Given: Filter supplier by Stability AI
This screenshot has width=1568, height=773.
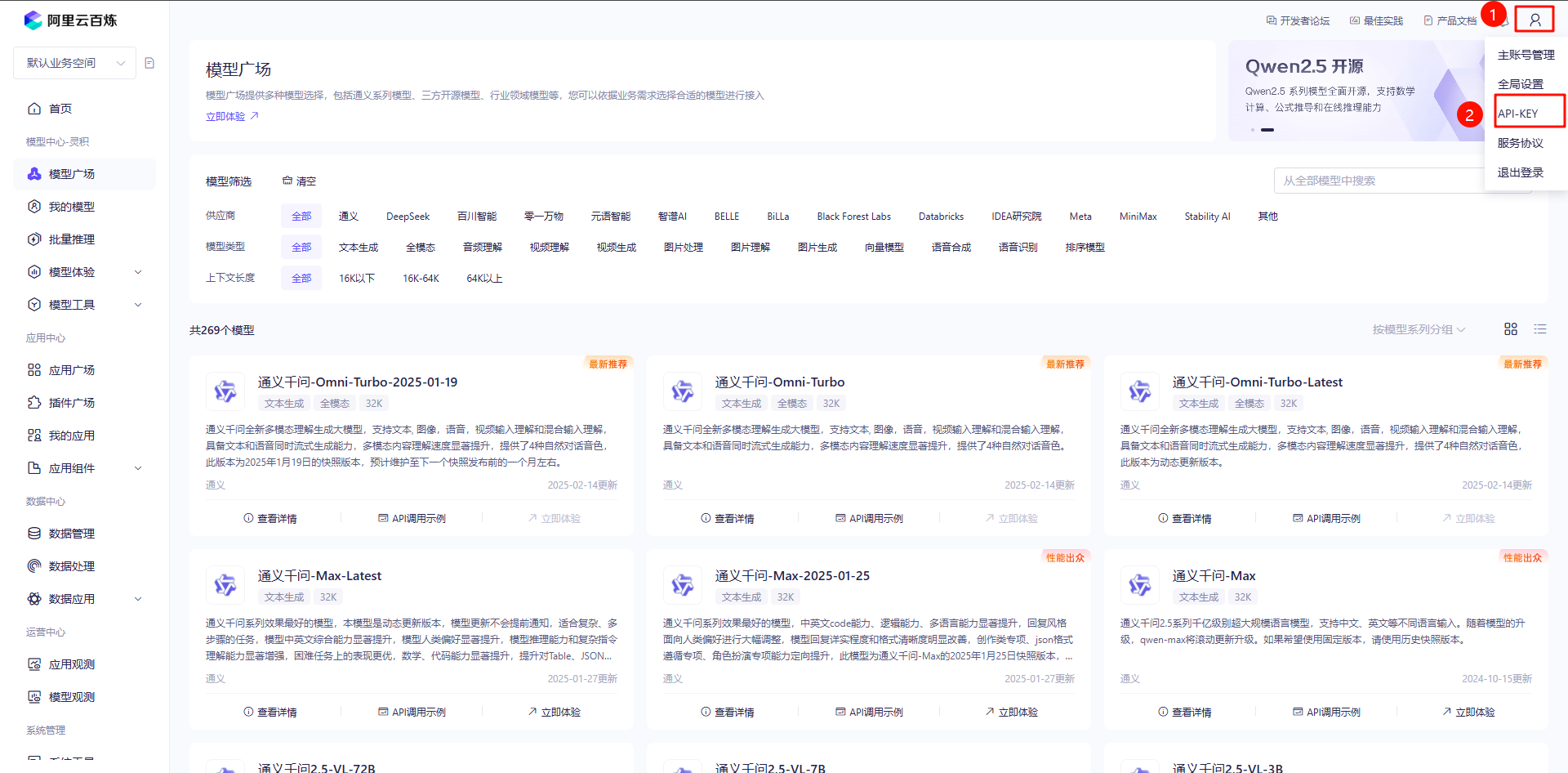Looking at the screenshot, I should (x=1207, y=217).
